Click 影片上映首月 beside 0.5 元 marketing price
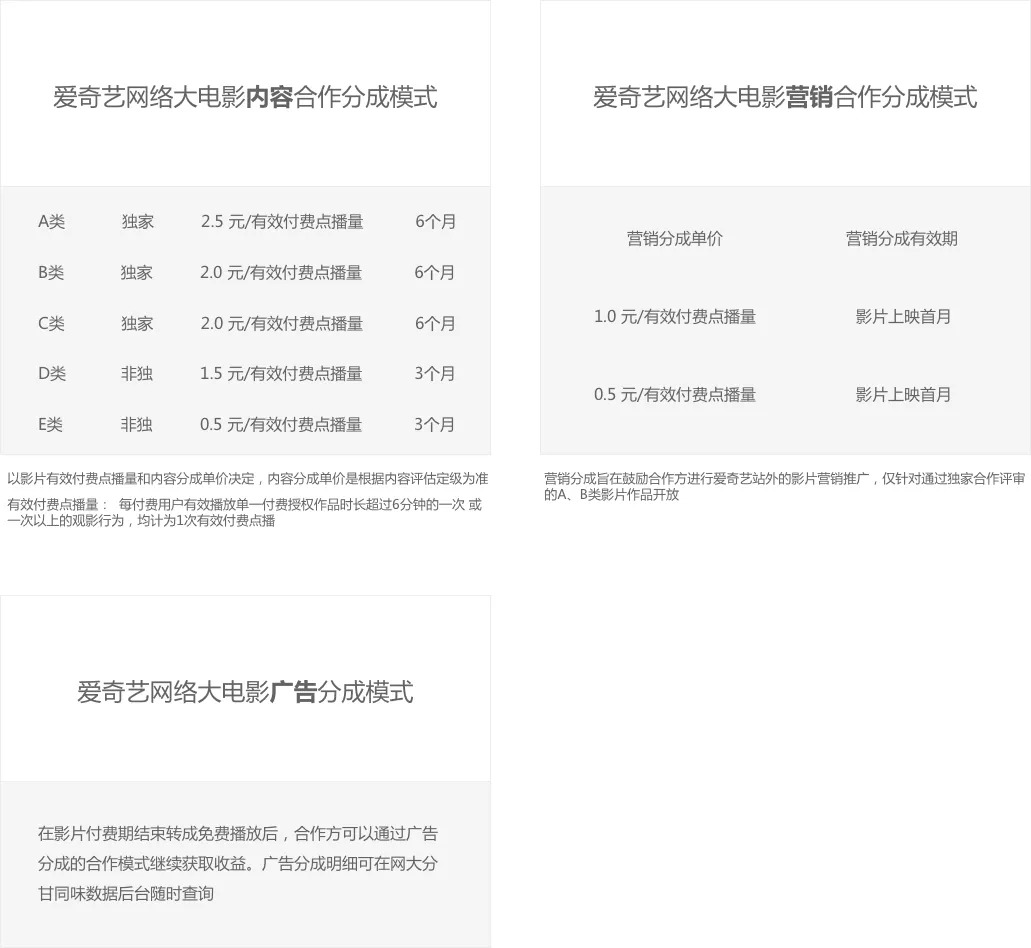Screen dimensions: 1031x948 [x=903, y=394]
